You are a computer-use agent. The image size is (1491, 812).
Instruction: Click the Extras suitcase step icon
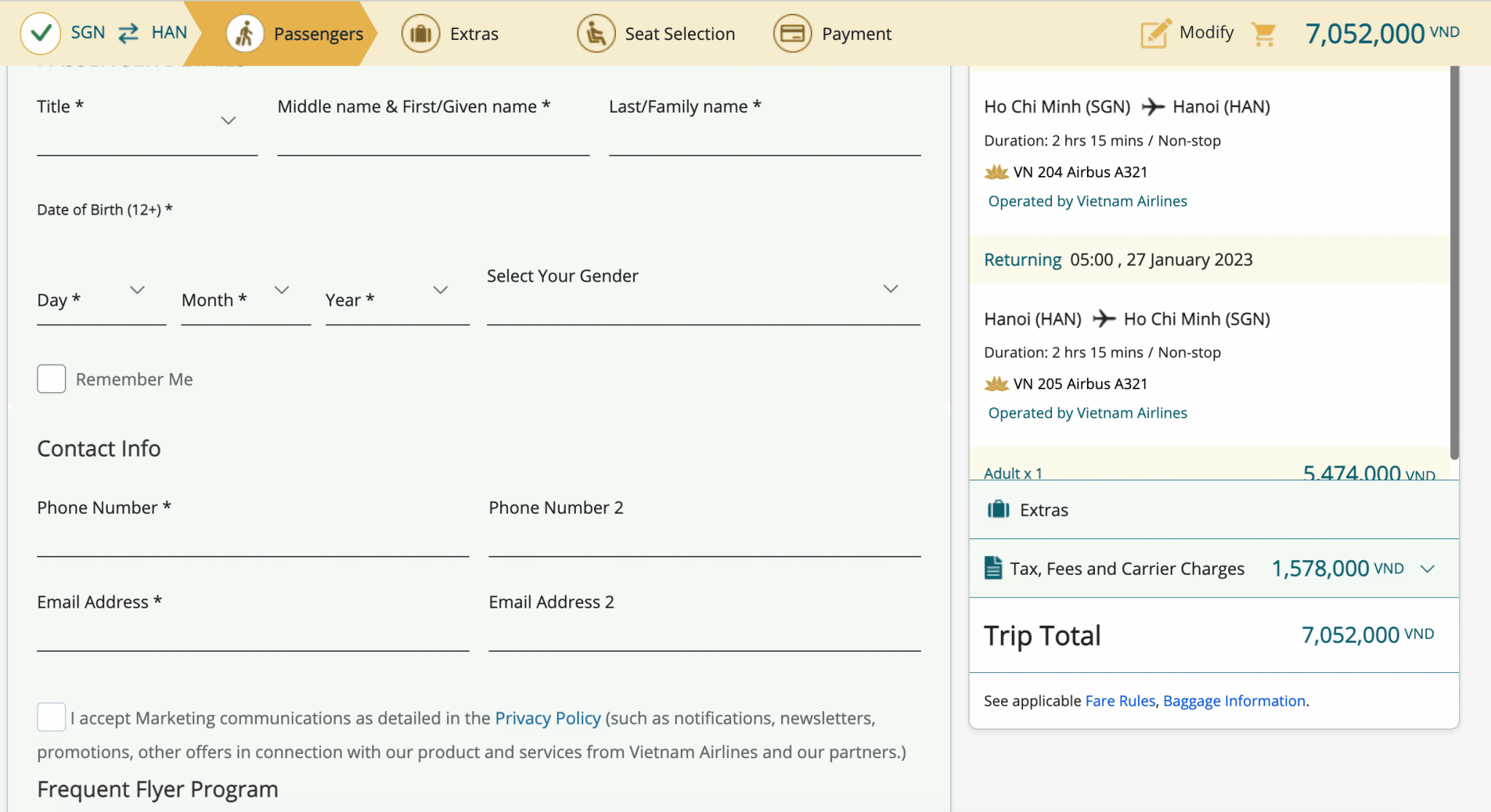[421, 33]
